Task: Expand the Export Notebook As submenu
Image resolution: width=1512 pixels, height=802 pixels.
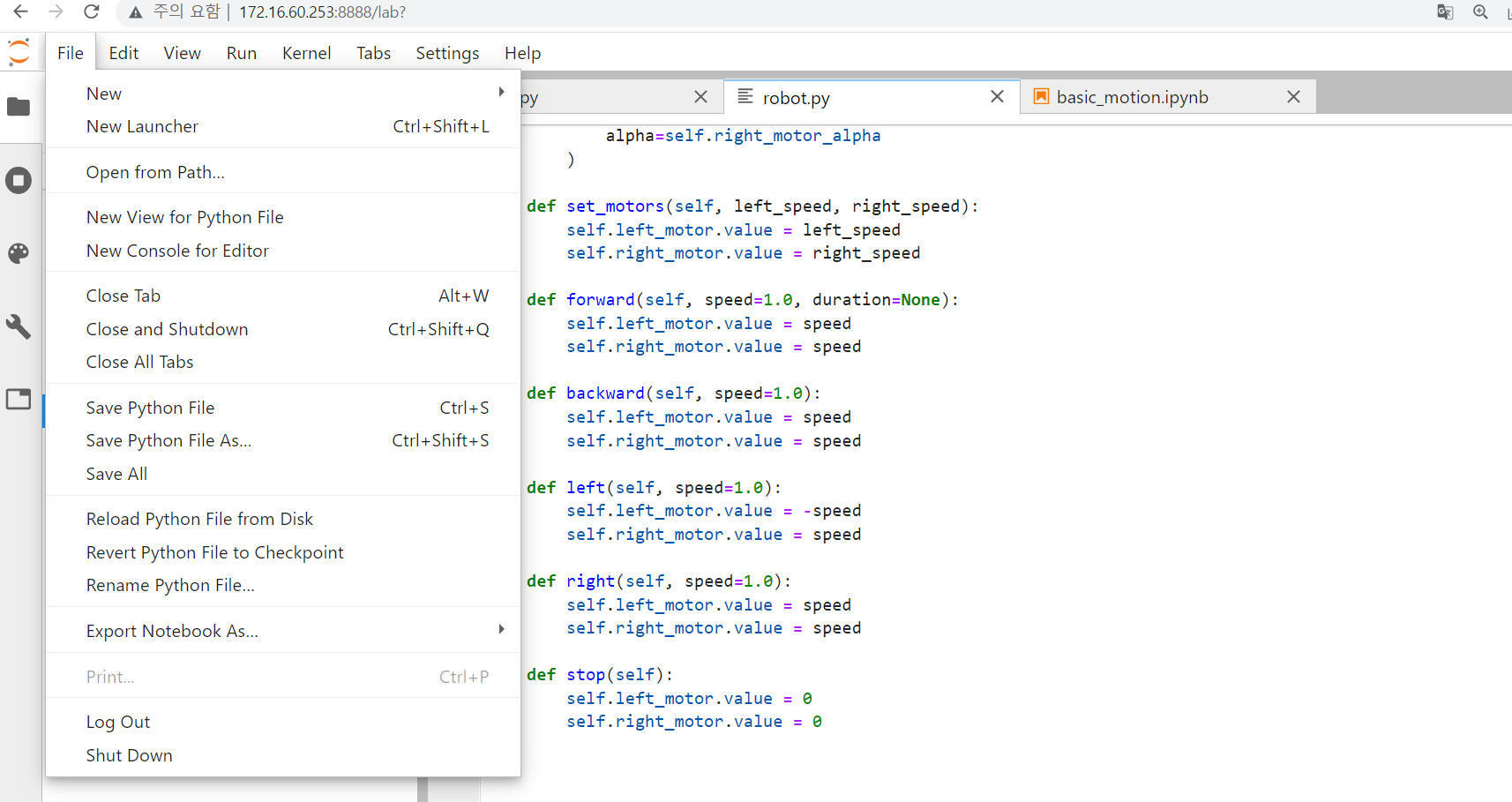Action: pyautogui.click(x=172, y=630)
